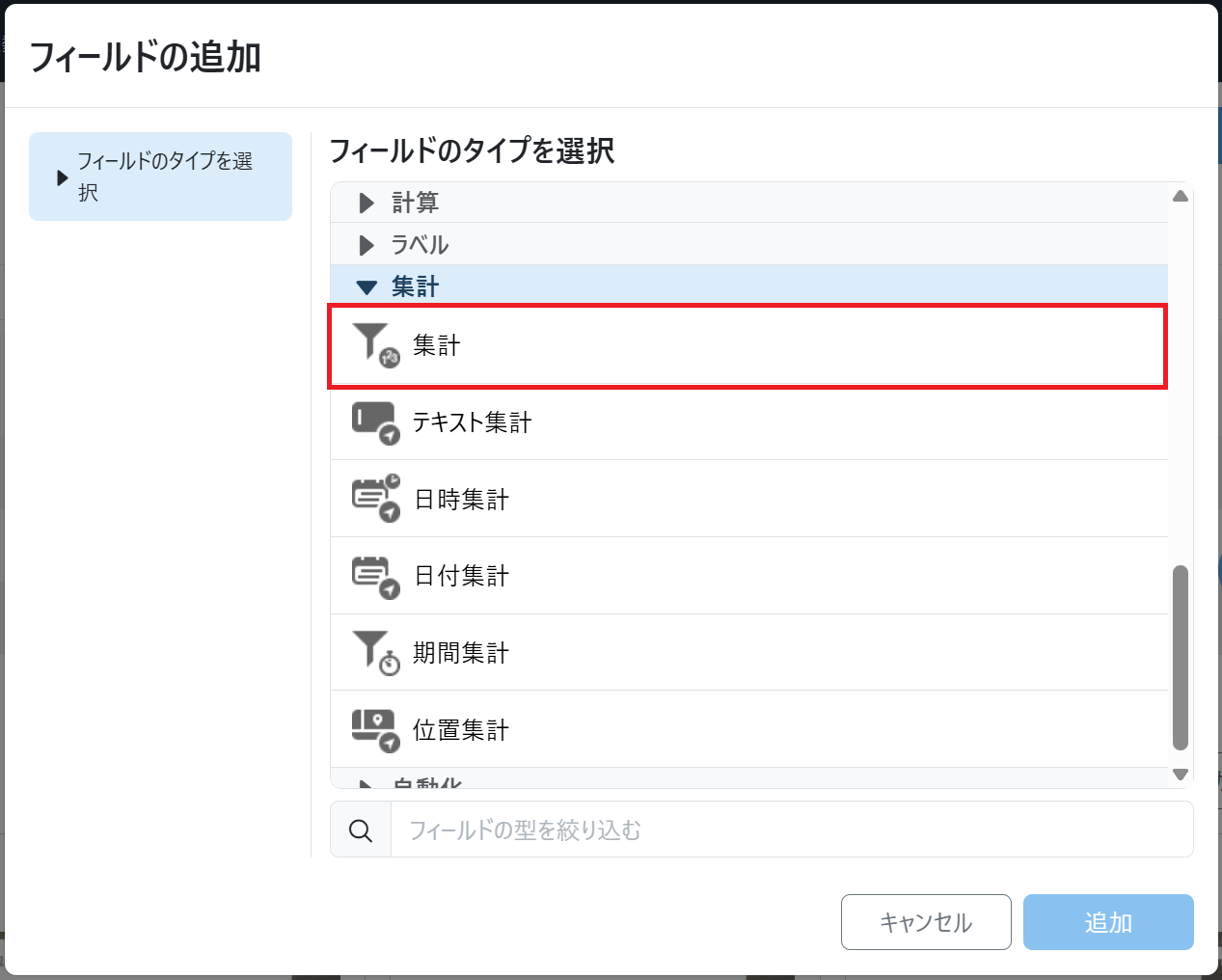Click the funnel icon for 集計 field

[x=374, y=344]
